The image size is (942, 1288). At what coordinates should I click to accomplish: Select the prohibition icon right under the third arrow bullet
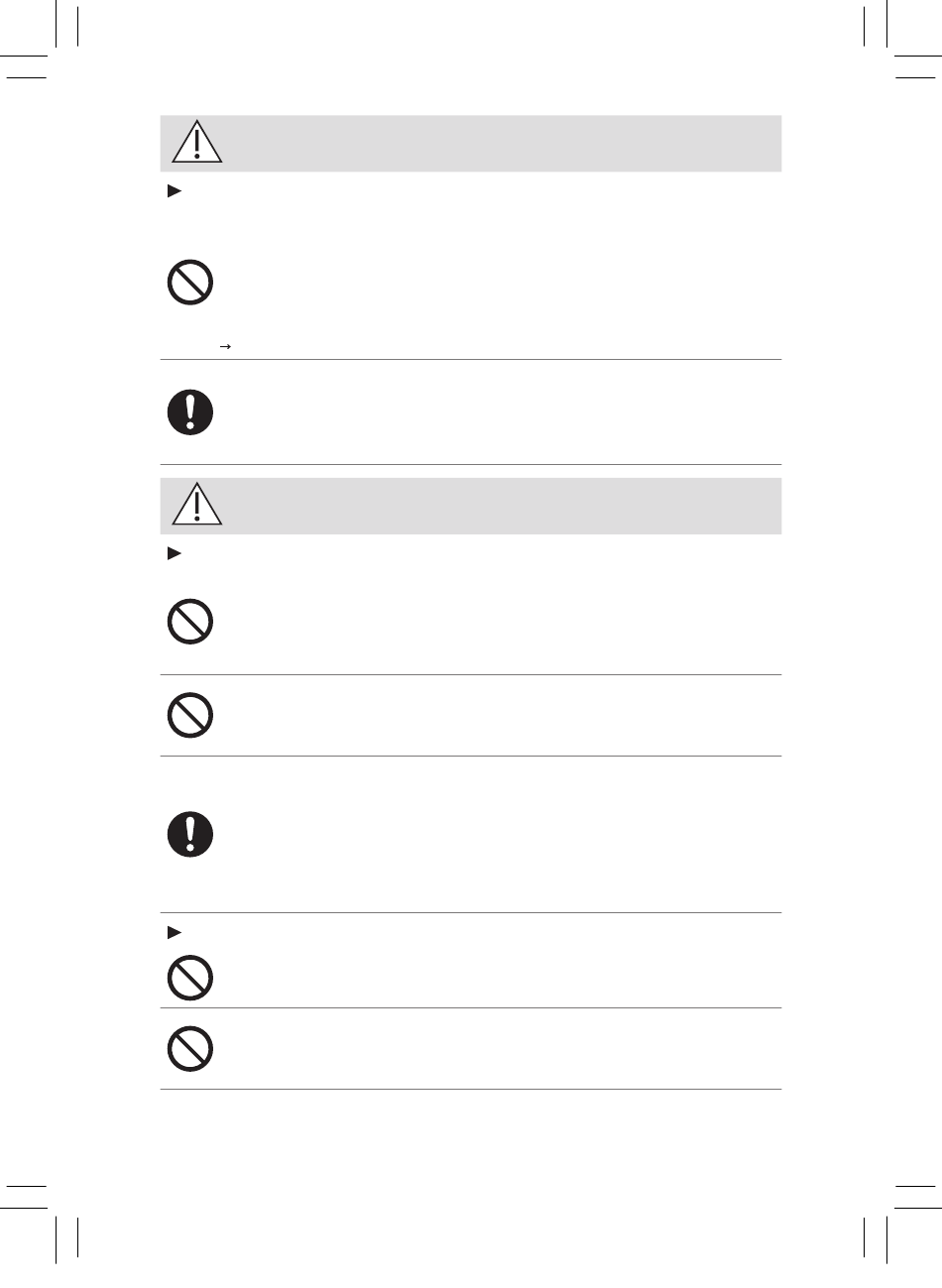pyautogui.click(x=190, y=977)
